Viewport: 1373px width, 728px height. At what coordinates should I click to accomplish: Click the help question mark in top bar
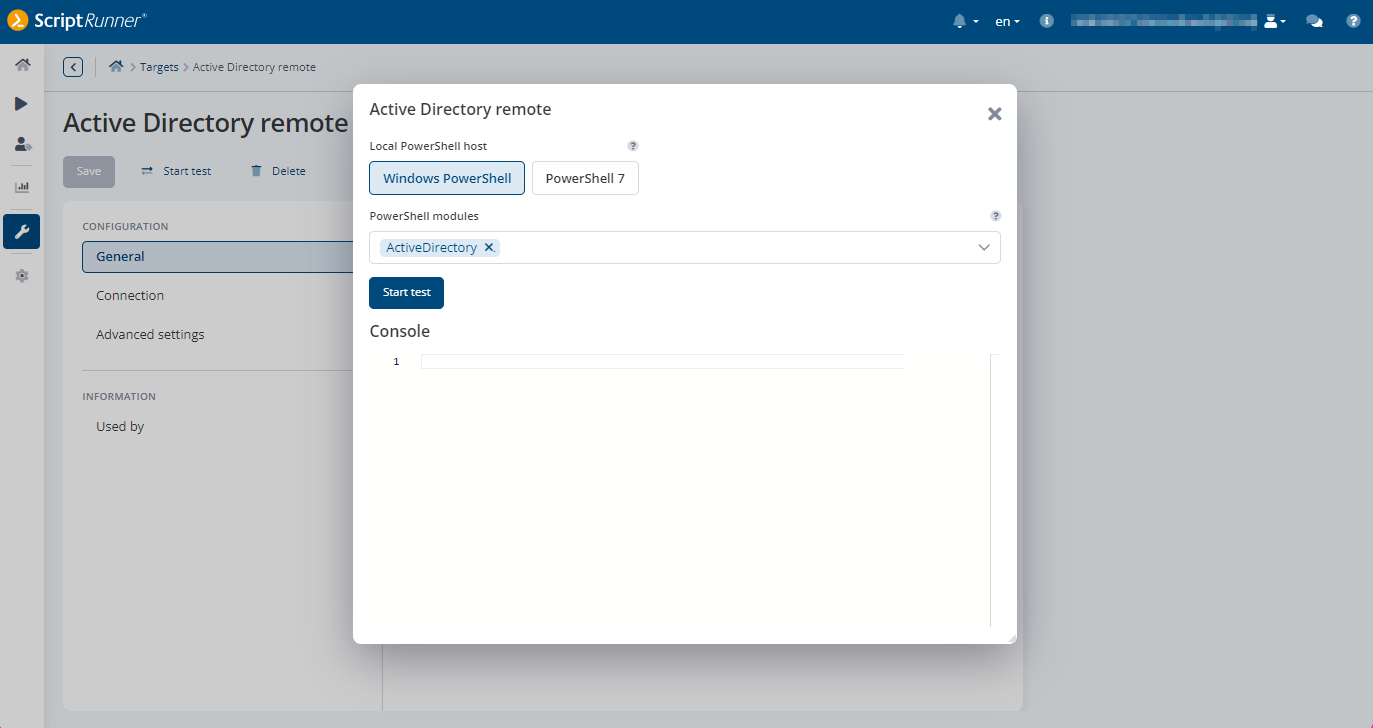tap(1353, 21)
